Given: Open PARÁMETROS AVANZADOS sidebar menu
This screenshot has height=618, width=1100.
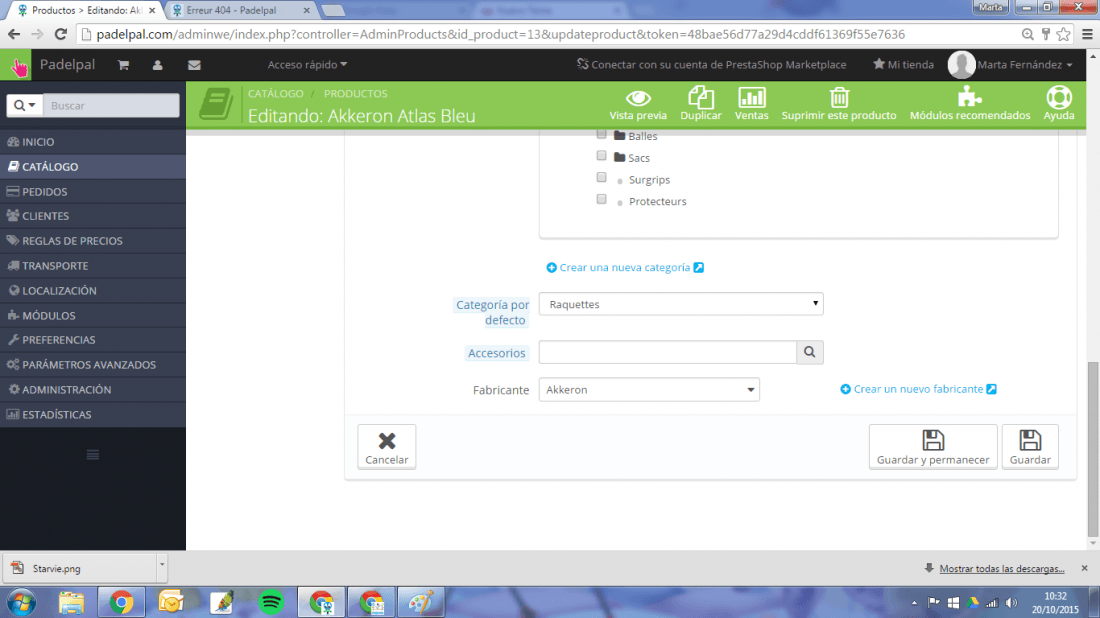Looking at the screenshot, I should [93, 365].
